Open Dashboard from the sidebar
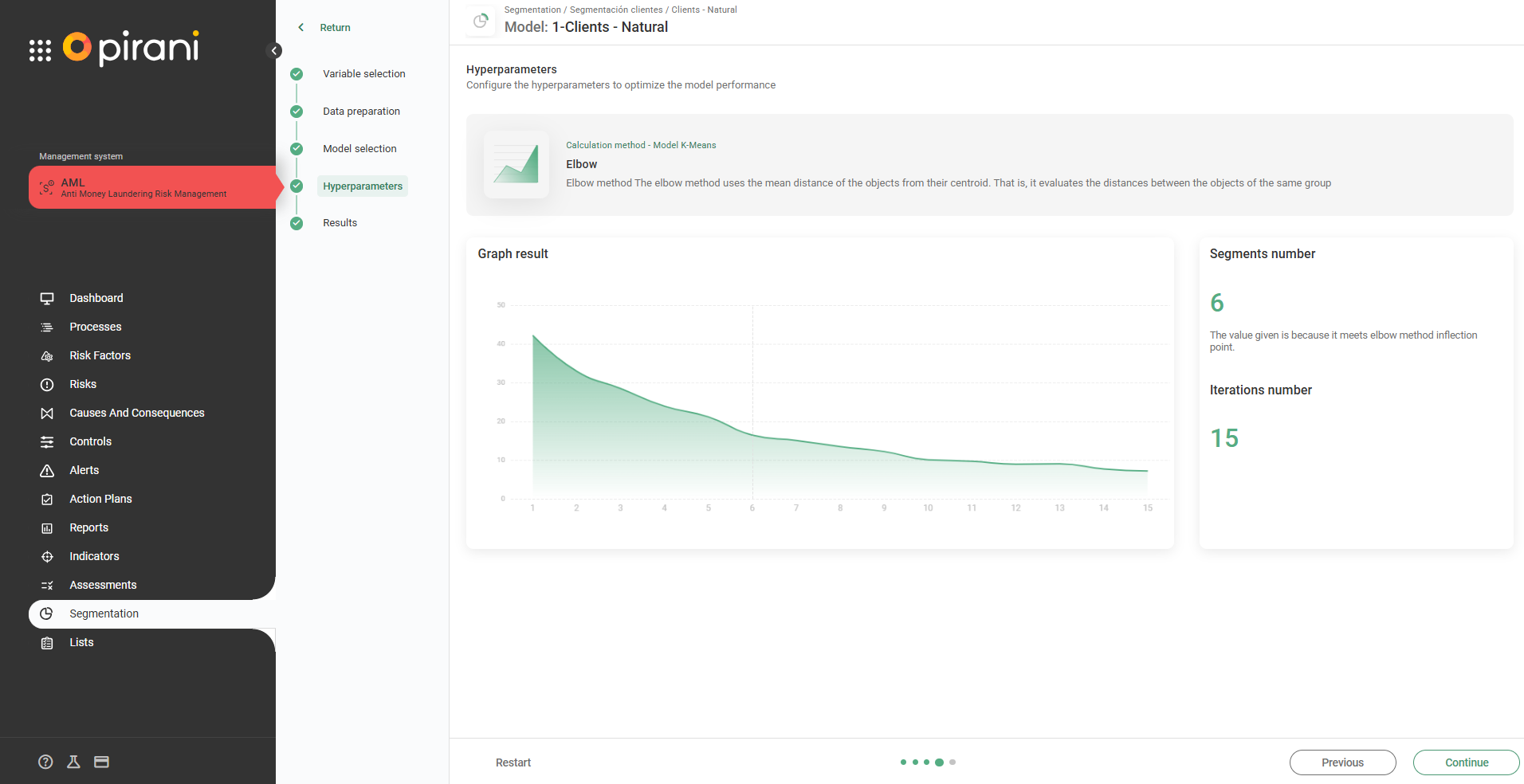 [x=96, y=298]
